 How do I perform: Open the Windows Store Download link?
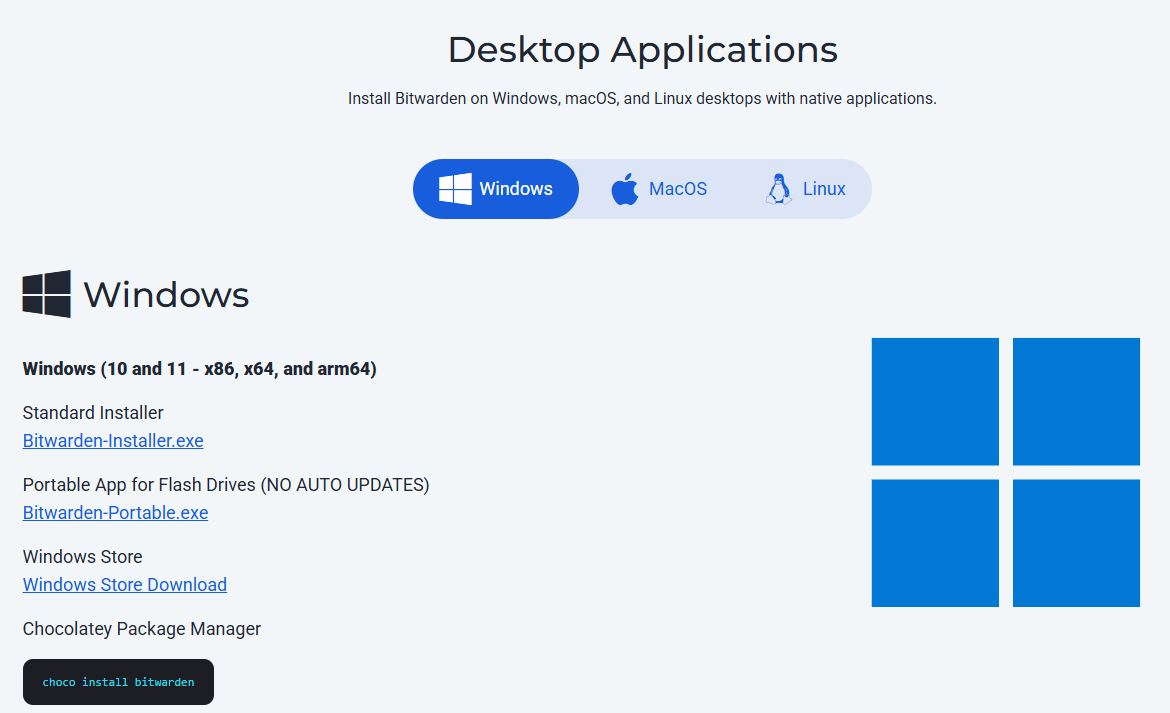click(x=125, y=585)
